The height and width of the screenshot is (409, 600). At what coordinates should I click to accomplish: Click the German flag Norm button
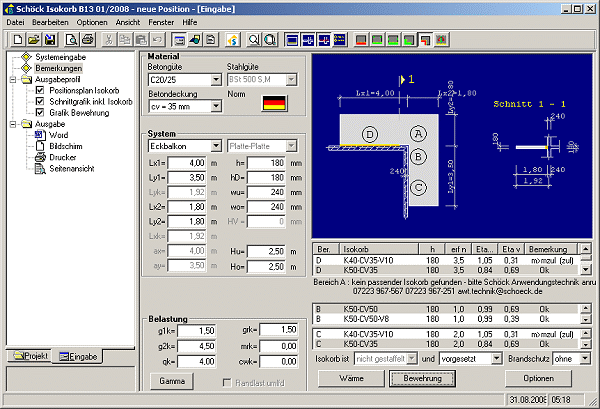273,102
